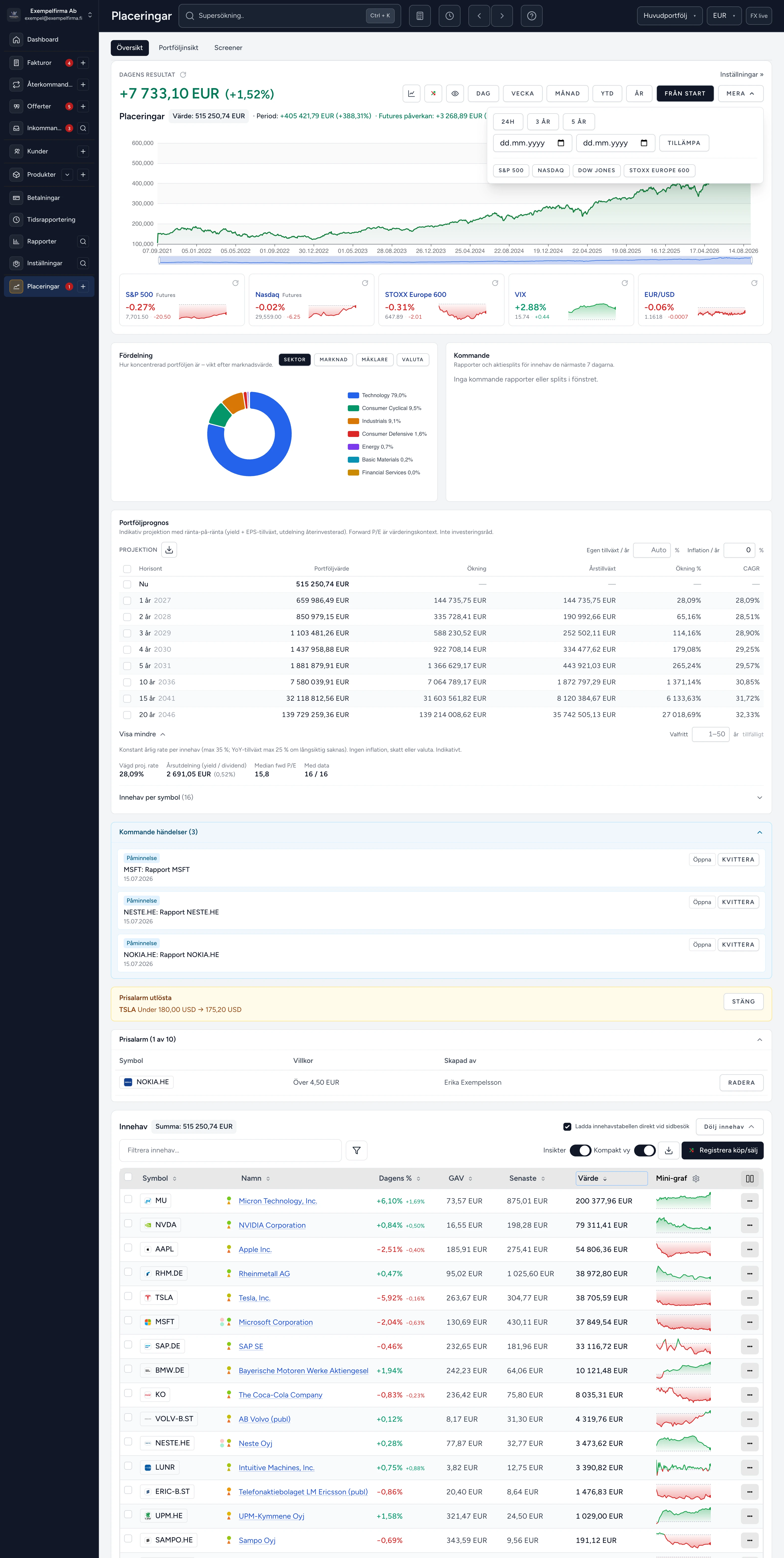Download the projection export icon

(169, 550)
